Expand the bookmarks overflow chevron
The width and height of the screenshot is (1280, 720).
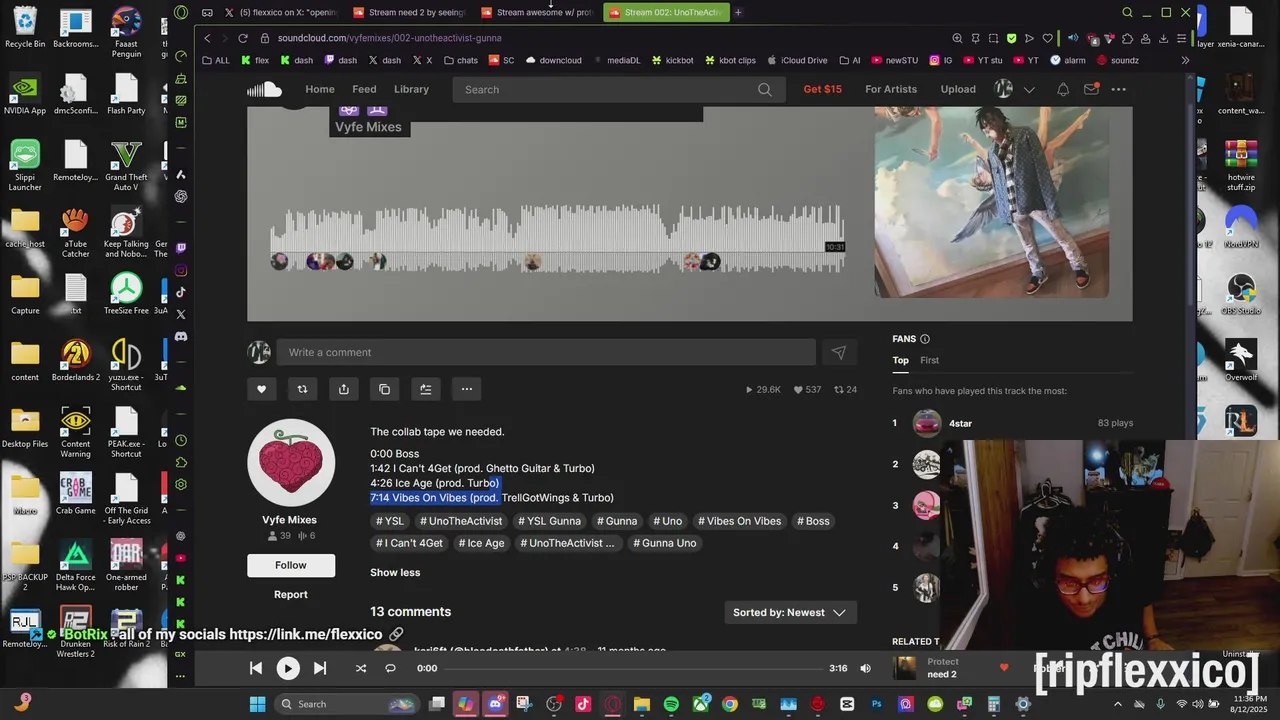coord(1185,60)
